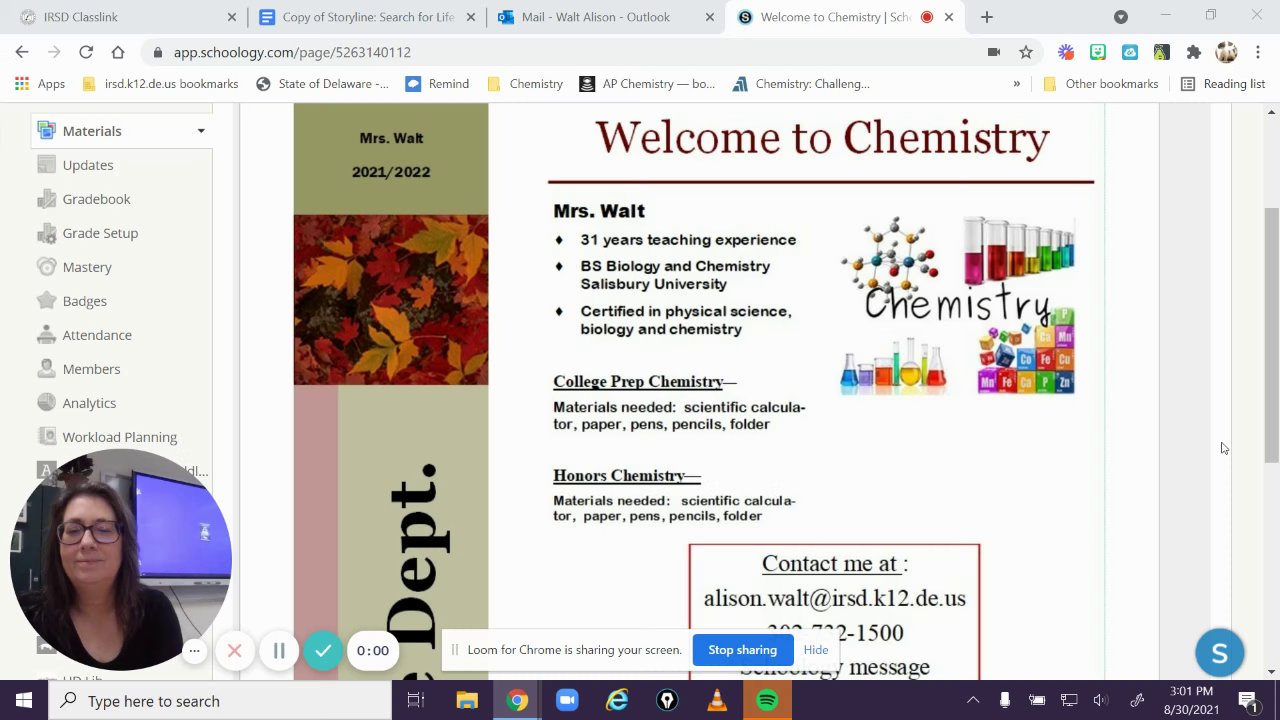Viewport: 1280px width, 720px height.
Task: Click the blue Schoology S help bubble
Action: click(x=1219, y=653)
